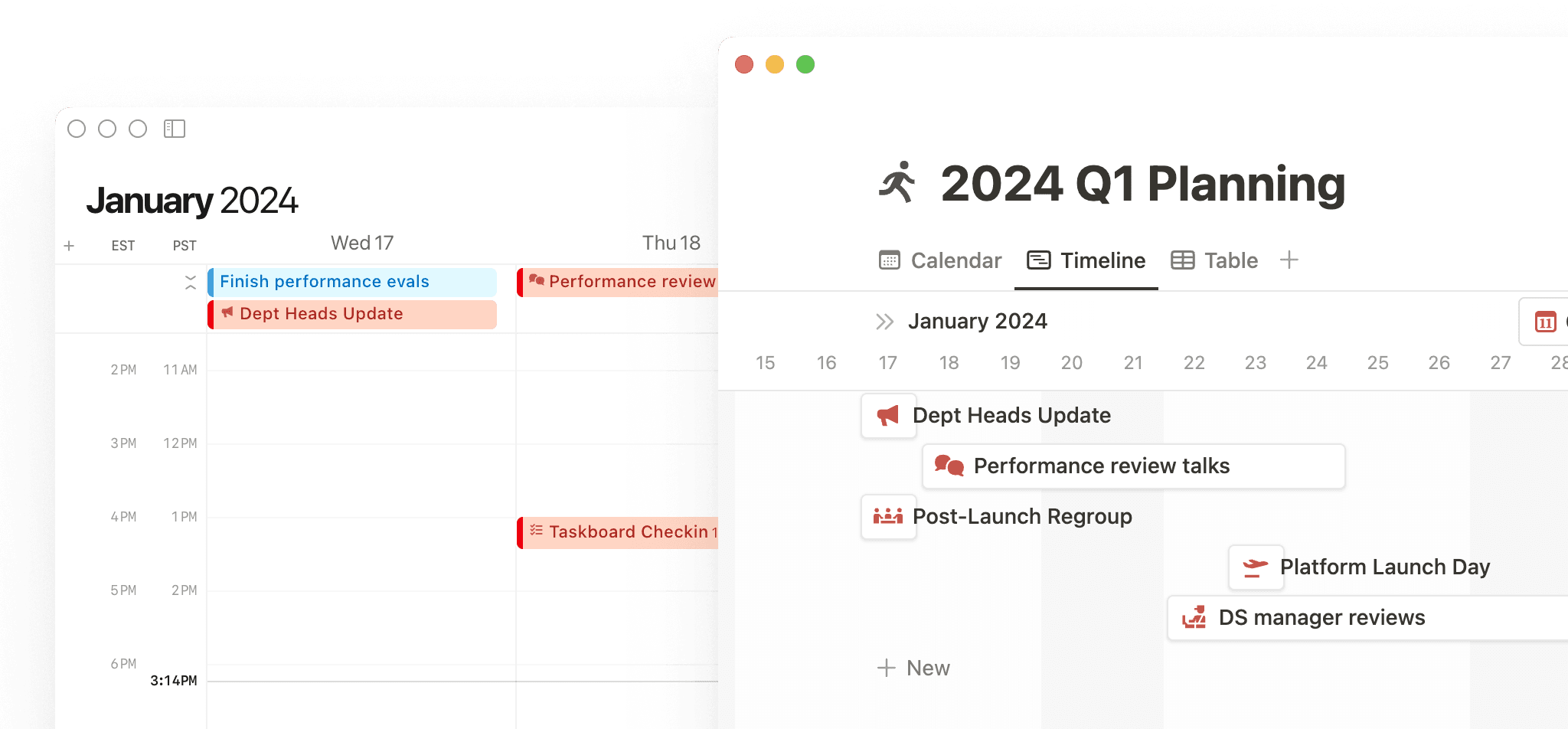The height and width of the screenshot is (729, 1568).
Task: Click the airplane icon on Platform Launch Day
Action: [1256, 567]
